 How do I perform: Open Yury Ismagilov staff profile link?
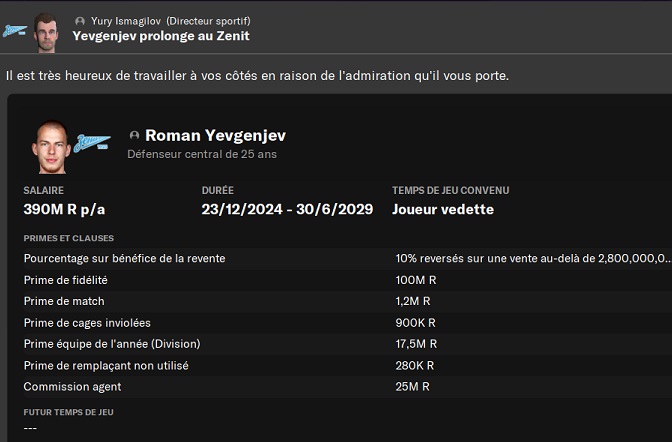[x=126, y=21]
